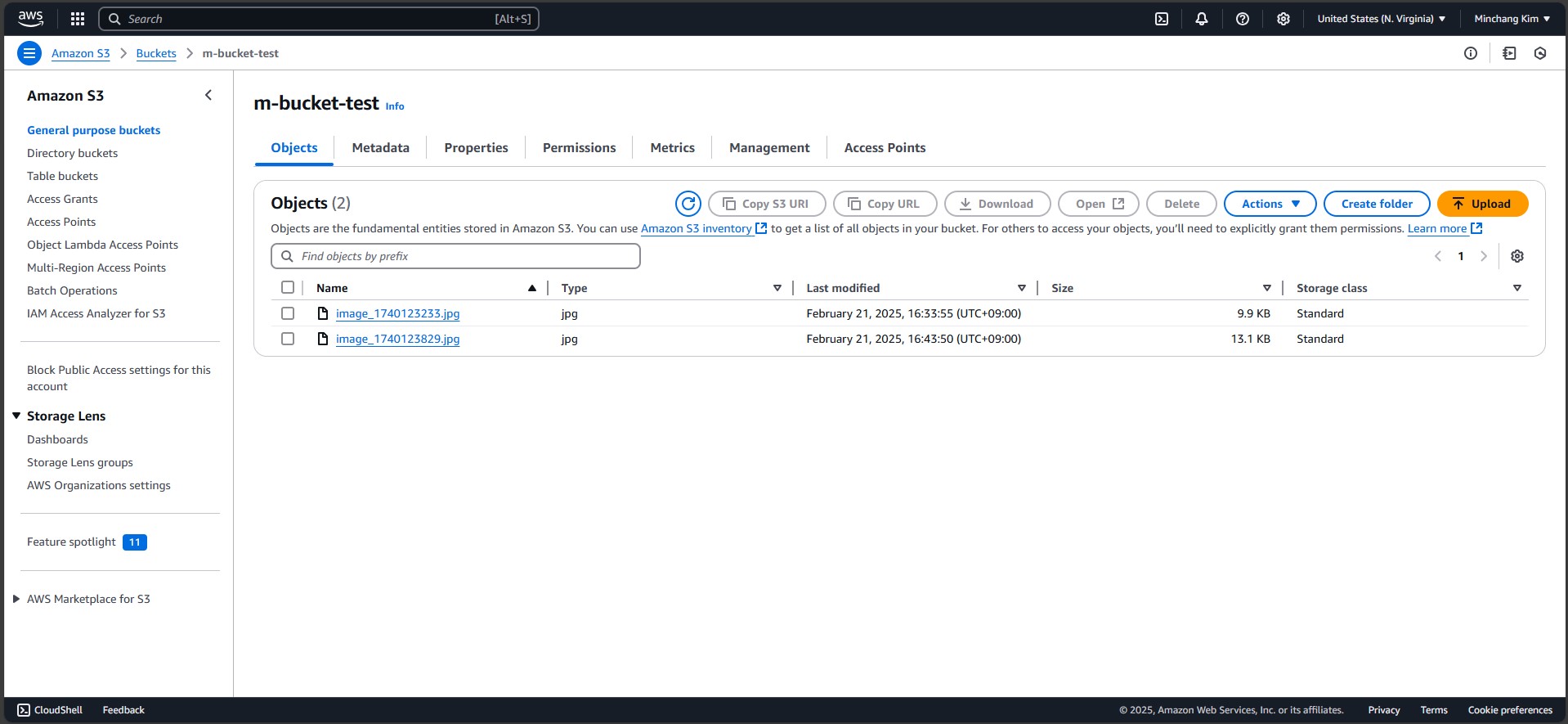Sort by the Type column arrow
The height and width of the screenshot is (724, 1568).
pyautogui.click(x=777, y=288)
